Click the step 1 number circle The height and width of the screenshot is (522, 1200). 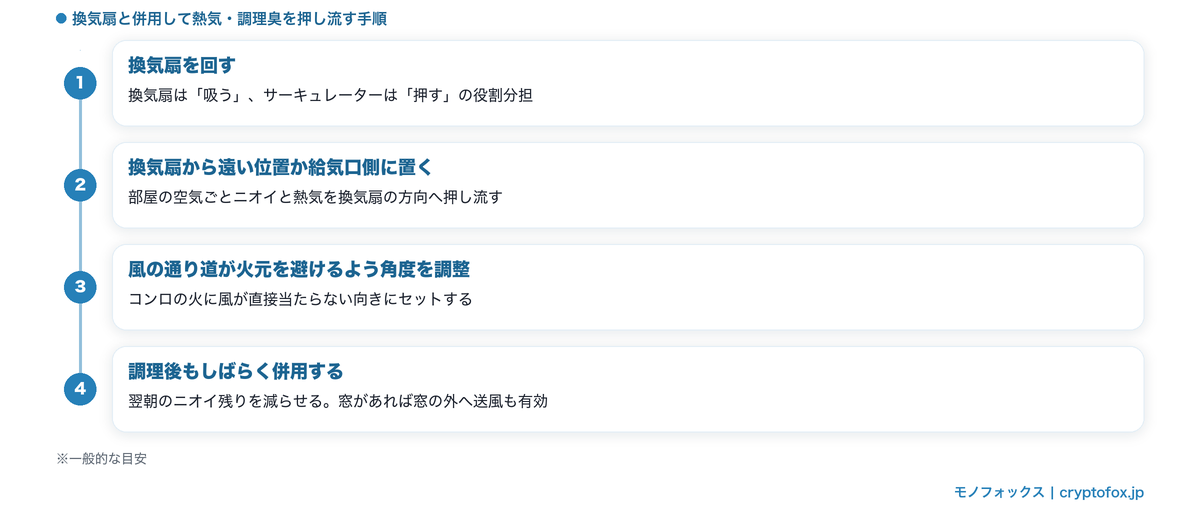80,82
